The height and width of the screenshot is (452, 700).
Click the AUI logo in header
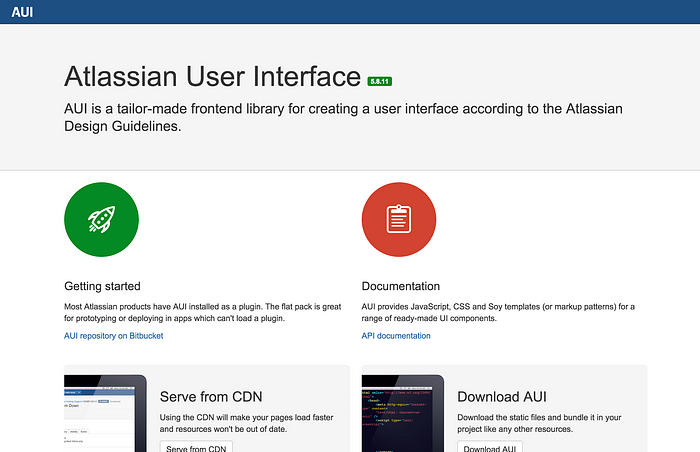point(22,12)
